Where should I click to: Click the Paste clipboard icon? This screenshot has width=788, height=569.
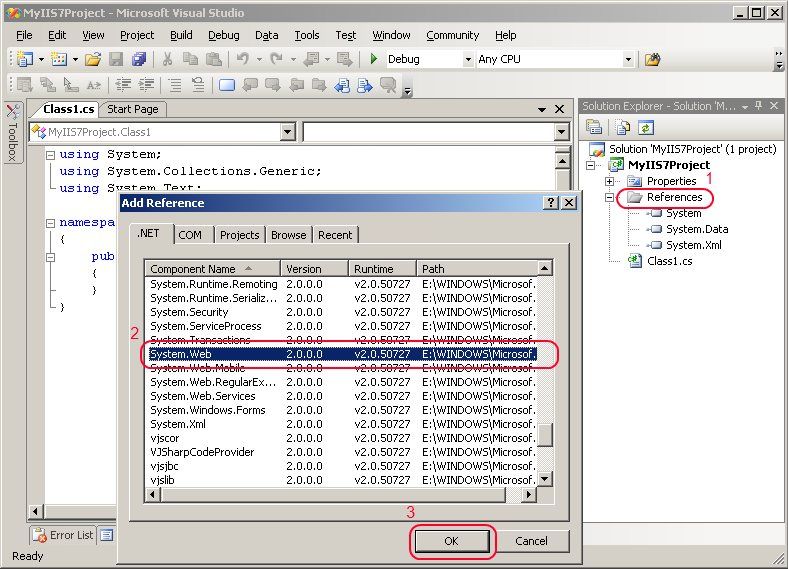coord(214,59)
